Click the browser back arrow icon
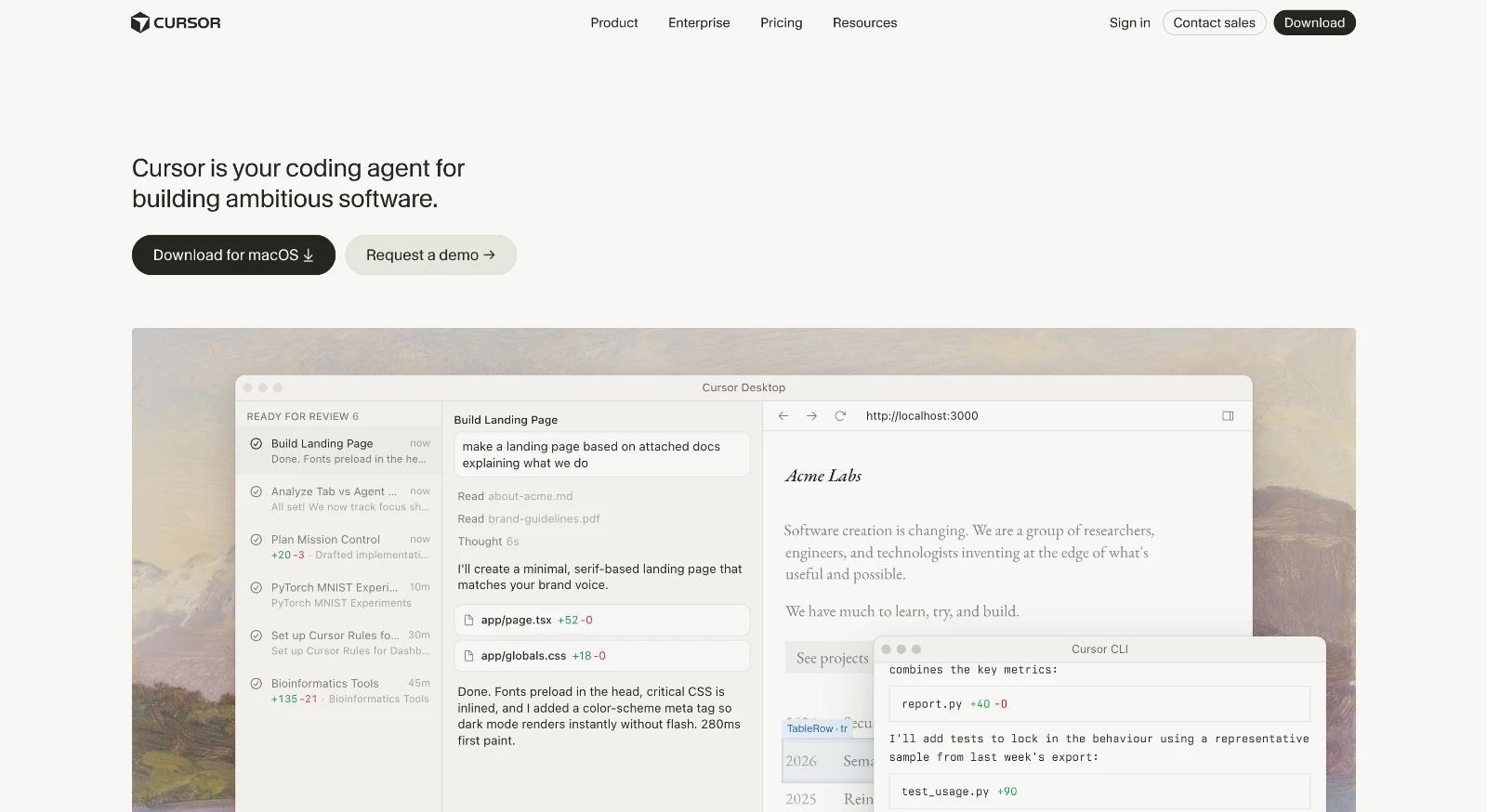1487x812 pixels. coord(783,416)
